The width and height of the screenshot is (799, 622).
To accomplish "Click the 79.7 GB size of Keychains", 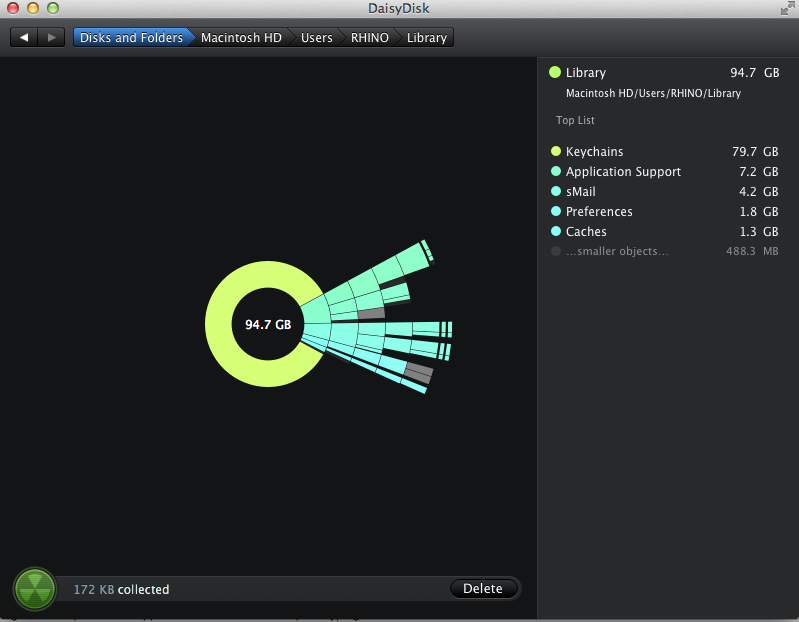I will tap(755, 152).
